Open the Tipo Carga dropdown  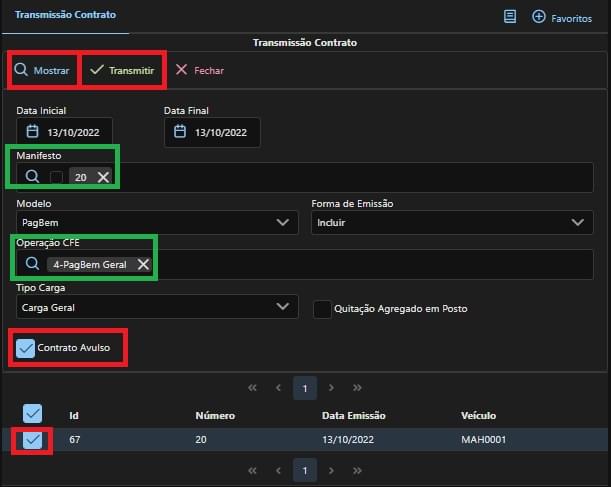coord(157,308)
